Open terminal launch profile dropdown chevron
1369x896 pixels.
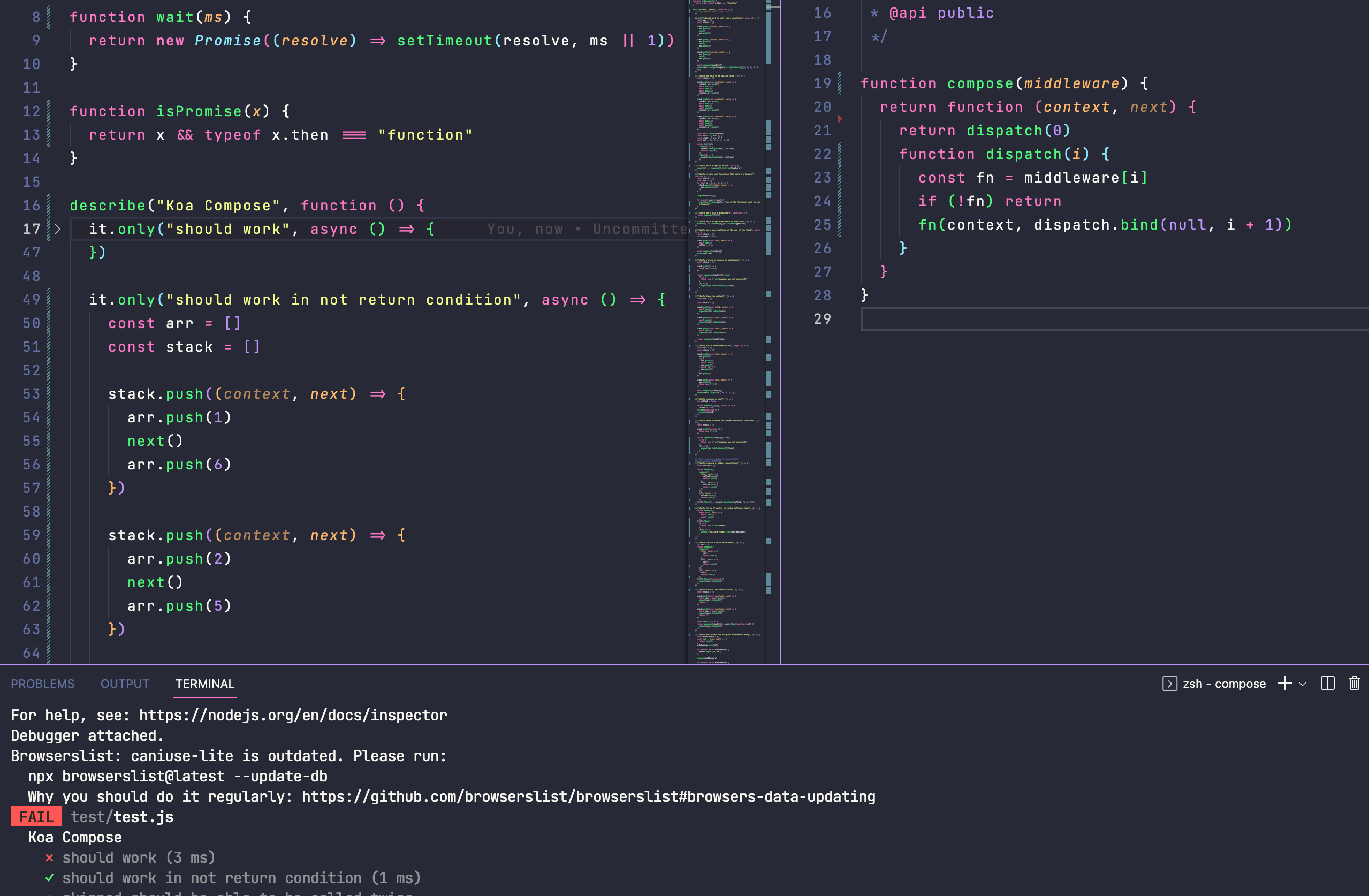coord(1303,683)
